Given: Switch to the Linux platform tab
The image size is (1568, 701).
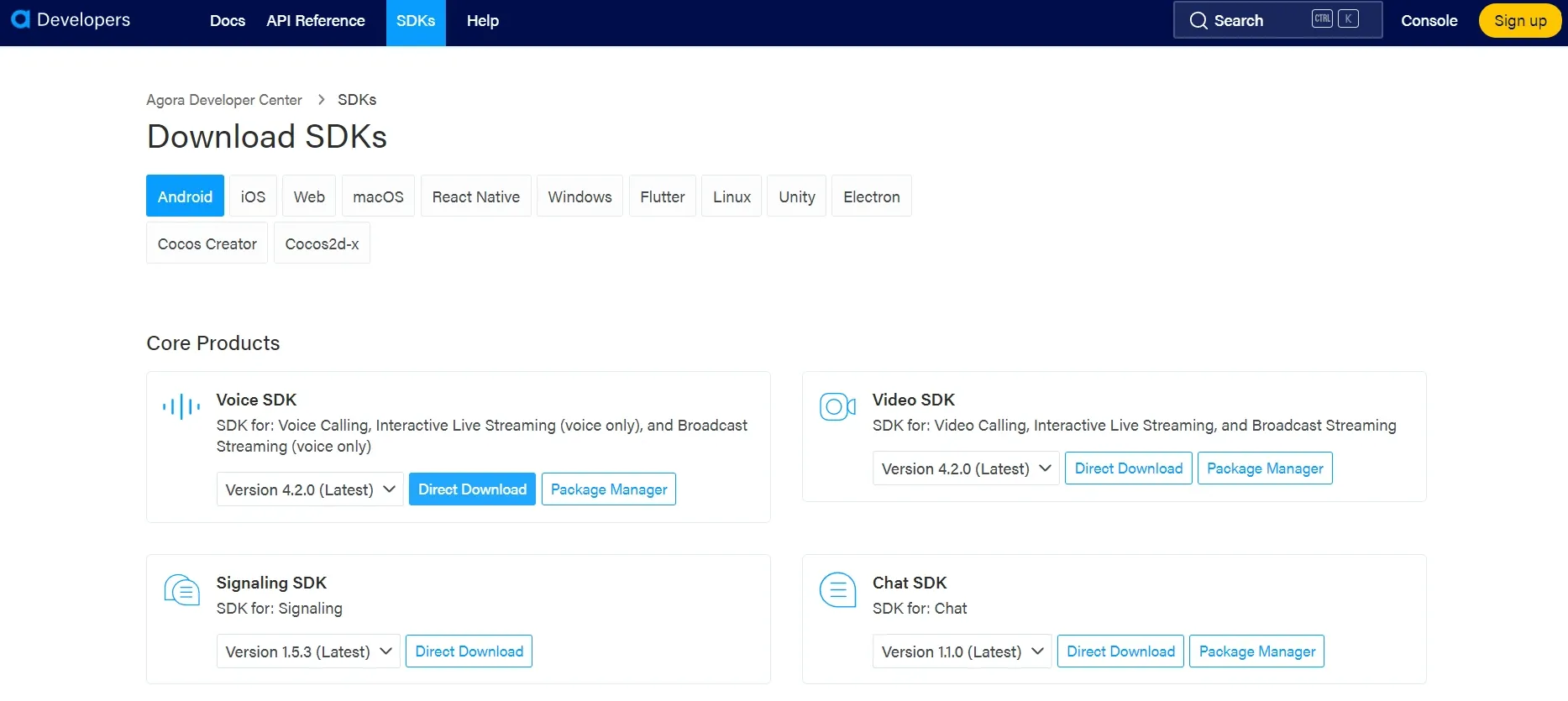Looking at the screenshot, I should pyautogui.click(x=732, y=196).
